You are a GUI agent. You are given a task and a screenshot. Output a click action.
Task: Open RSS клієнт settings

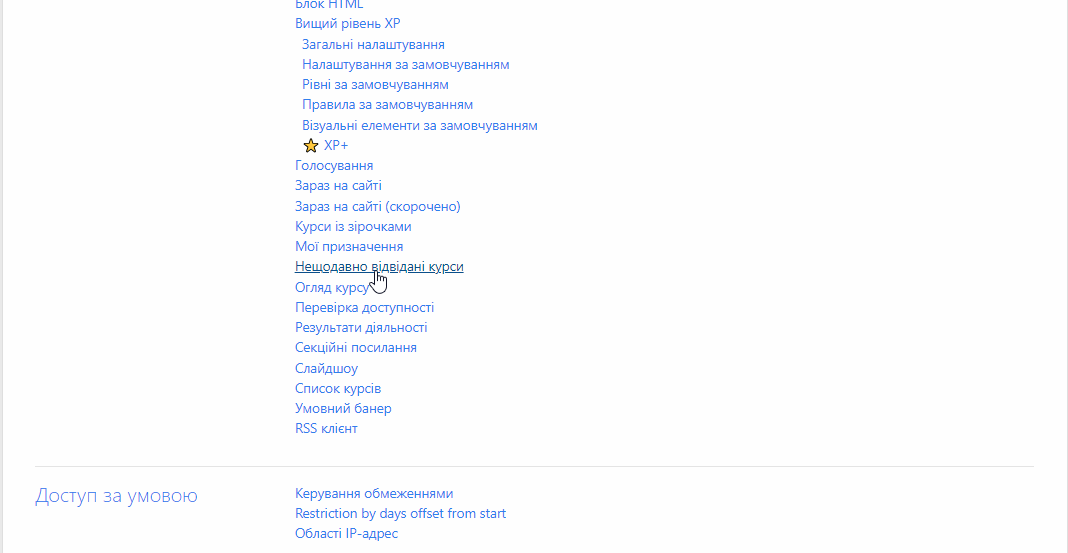pyautogui.click(x=326, y=429)
